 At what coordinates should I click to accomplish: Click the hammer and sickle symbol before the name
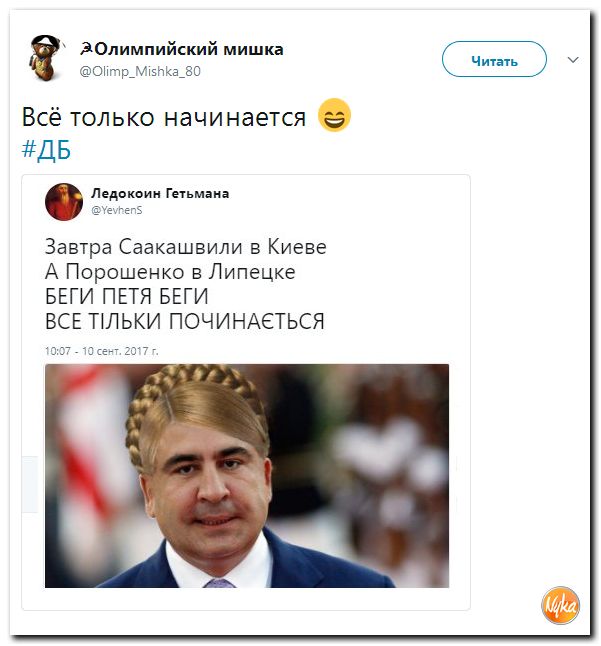86,49
